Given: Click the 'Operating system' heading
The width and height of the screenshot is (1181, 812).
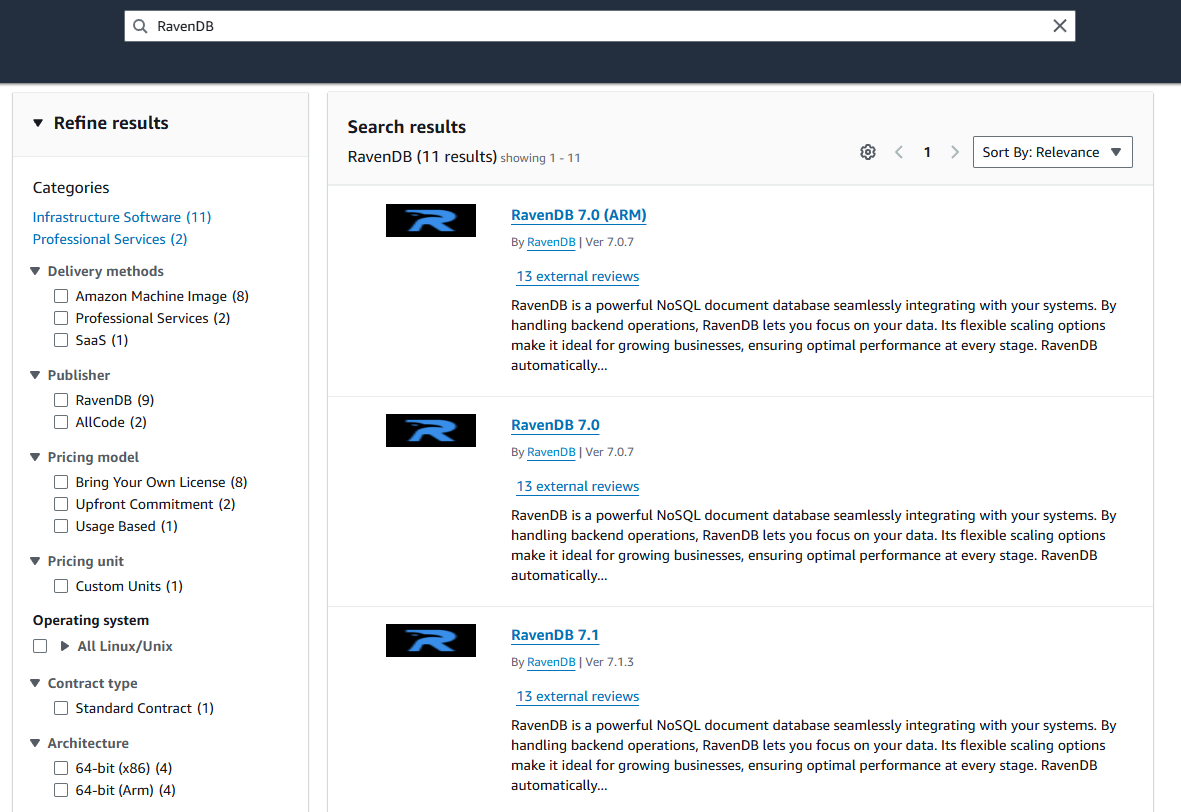Looking at the screenshot, I should tap(91, 620).
